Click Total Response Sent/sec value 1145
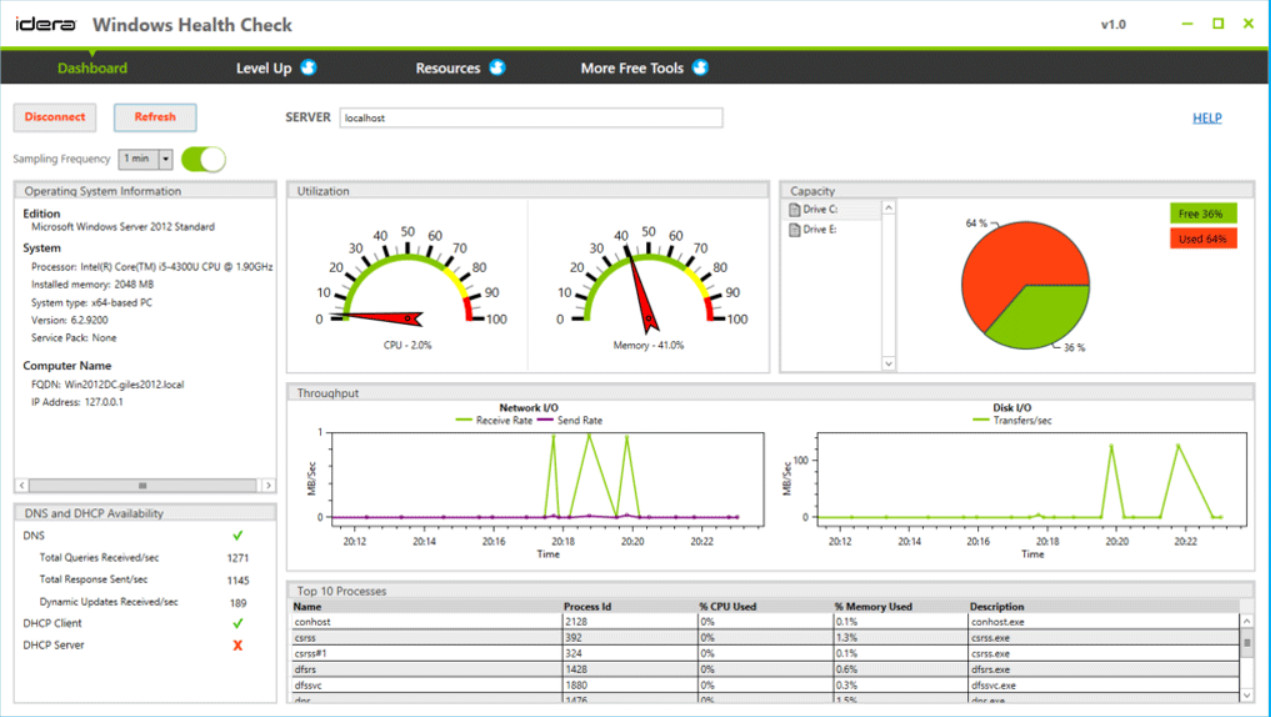Image resolution: width=1271 pixels, height=717 pixels. coord(238,580)
